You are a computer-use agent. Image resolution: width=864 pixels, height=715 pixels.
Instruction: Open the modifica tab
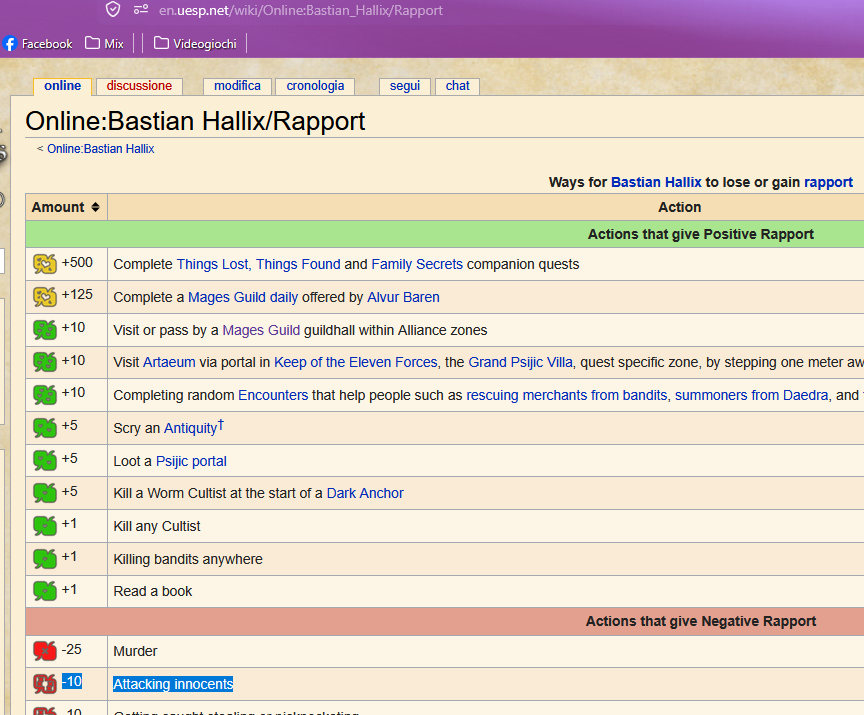(x=237, y=86)
